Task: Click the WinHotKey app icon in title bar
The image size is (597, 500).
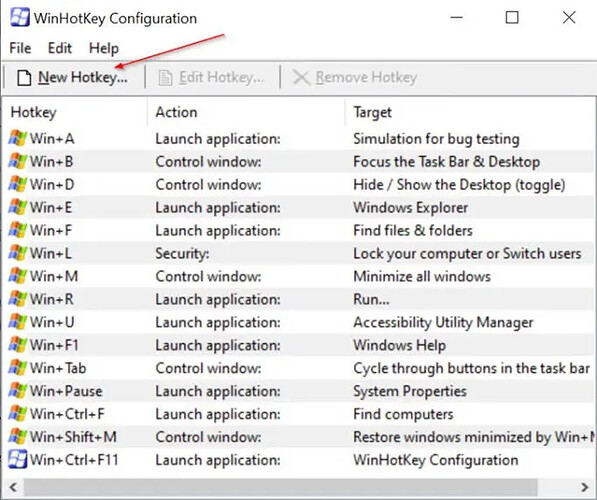Action: click(20, 18)
